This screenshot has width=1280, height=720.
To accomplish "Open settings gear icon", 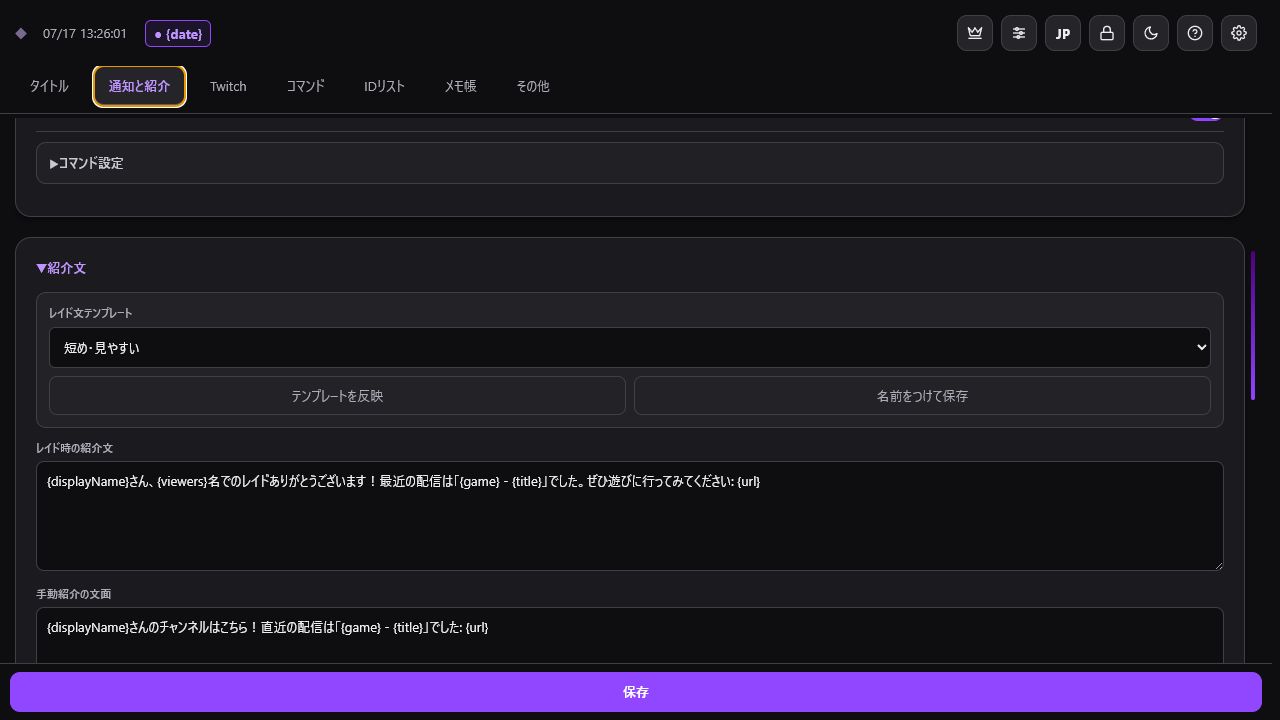I will point(1239,33).
